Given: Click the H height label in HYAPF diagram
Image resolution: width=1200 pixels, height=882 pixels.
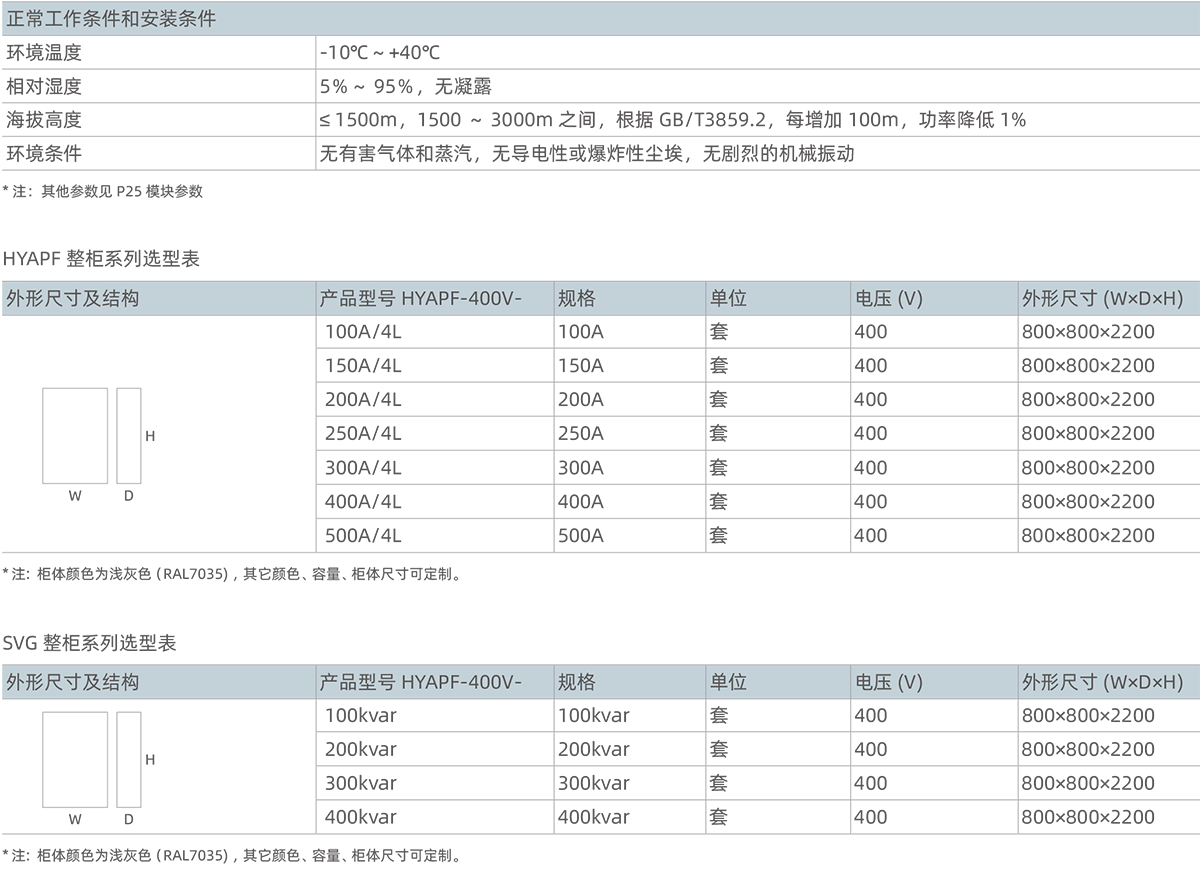Looking at the screenshot, I should (x=151, y=436).
